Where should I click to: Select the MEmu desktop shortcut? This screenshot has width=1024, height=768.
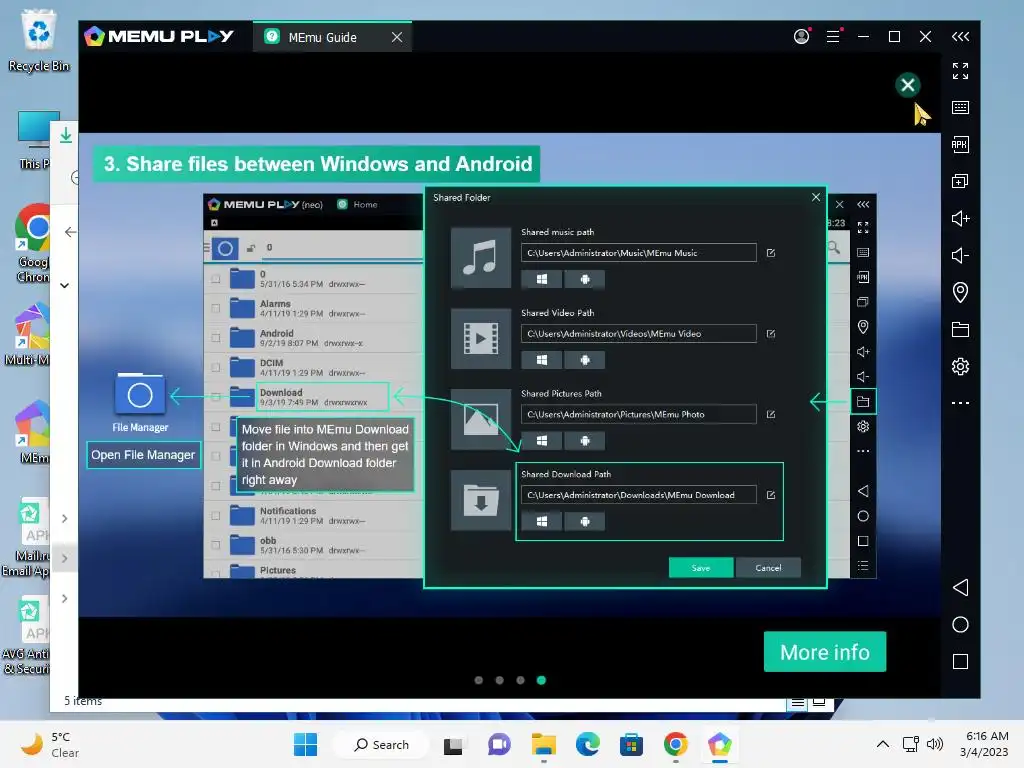(x=33, y=432)
